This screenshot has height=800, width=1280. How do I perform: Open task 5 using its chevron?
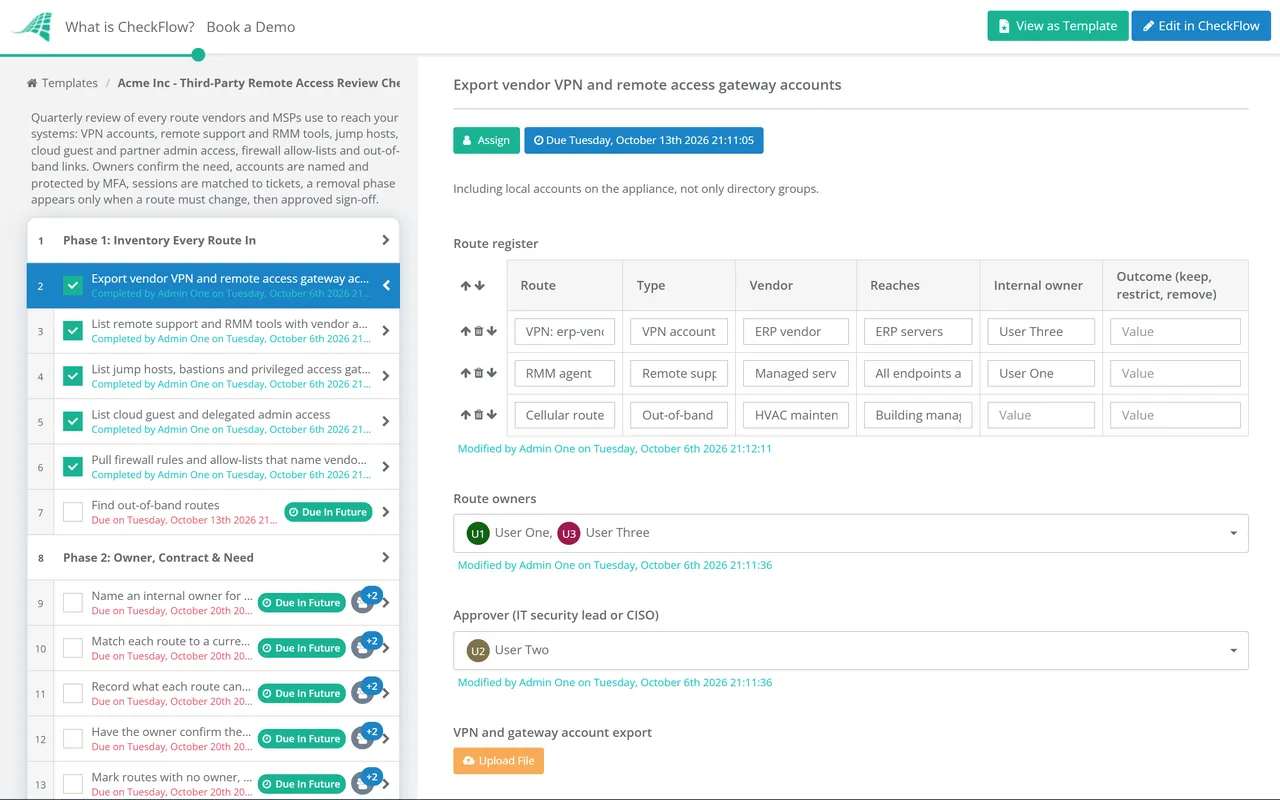pos(386,421)
